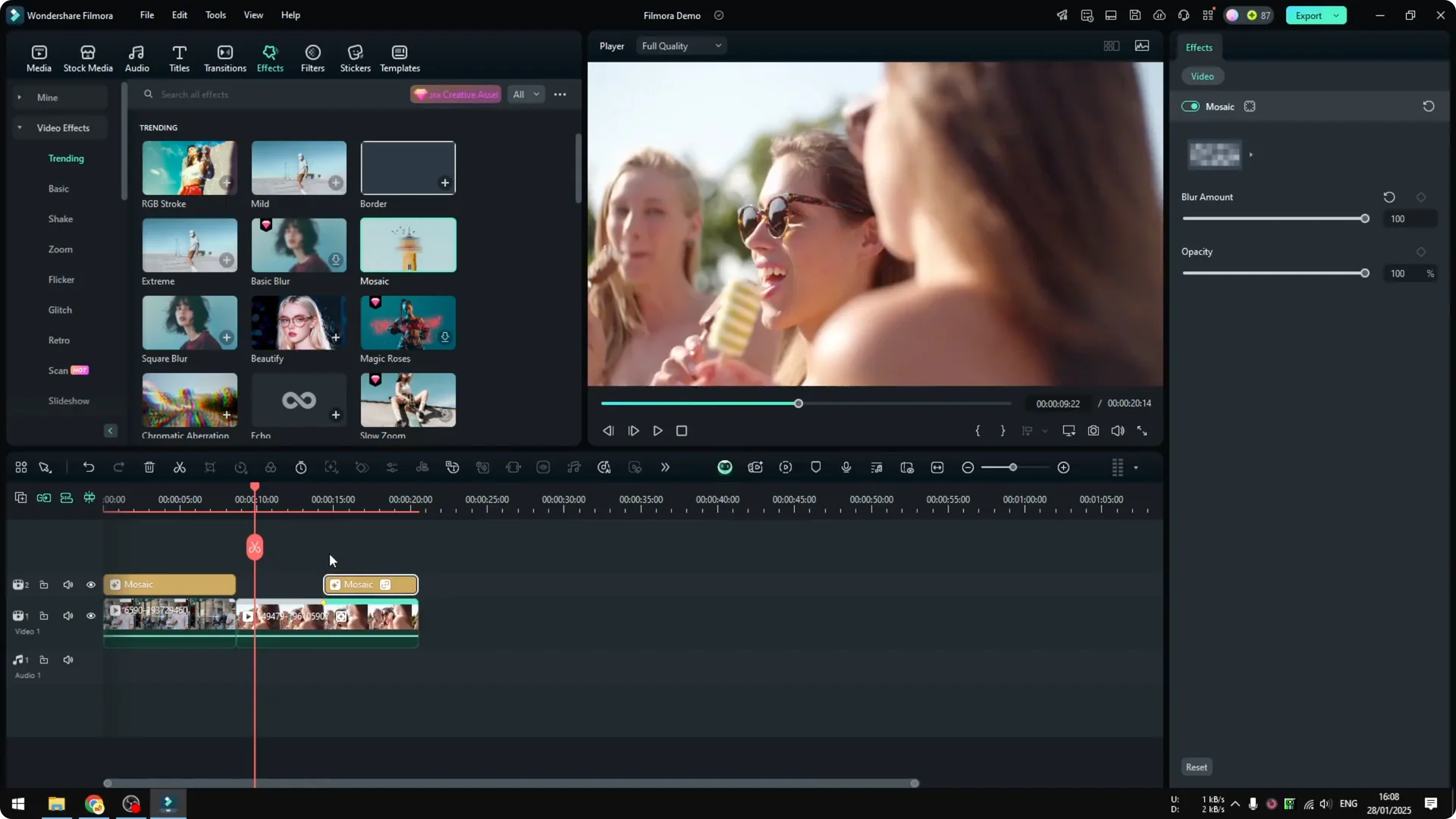Screen dimensions: 1456x819
Task: Open the Crop tool in the timeline toolbar
Action: pos(210,467)
